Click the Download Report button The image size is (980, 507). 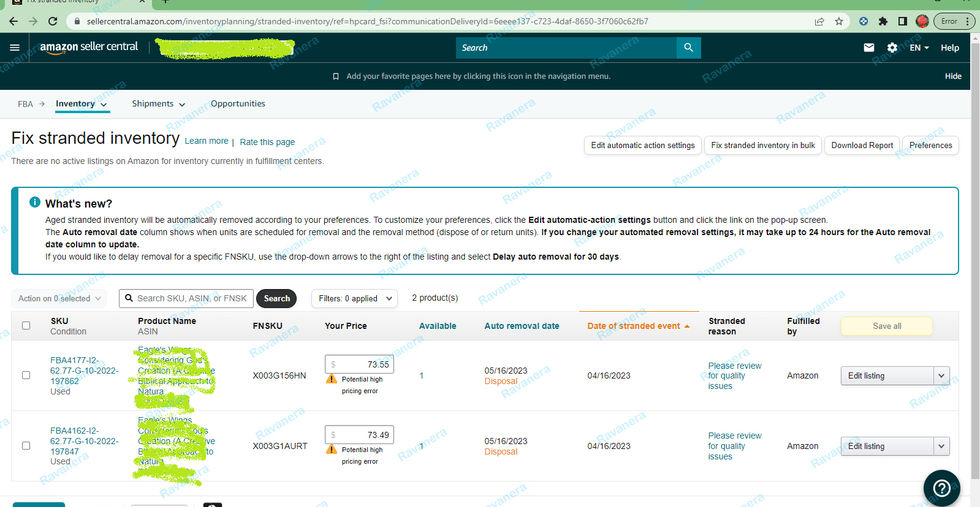pyautogui.click(x=862, y=145)
